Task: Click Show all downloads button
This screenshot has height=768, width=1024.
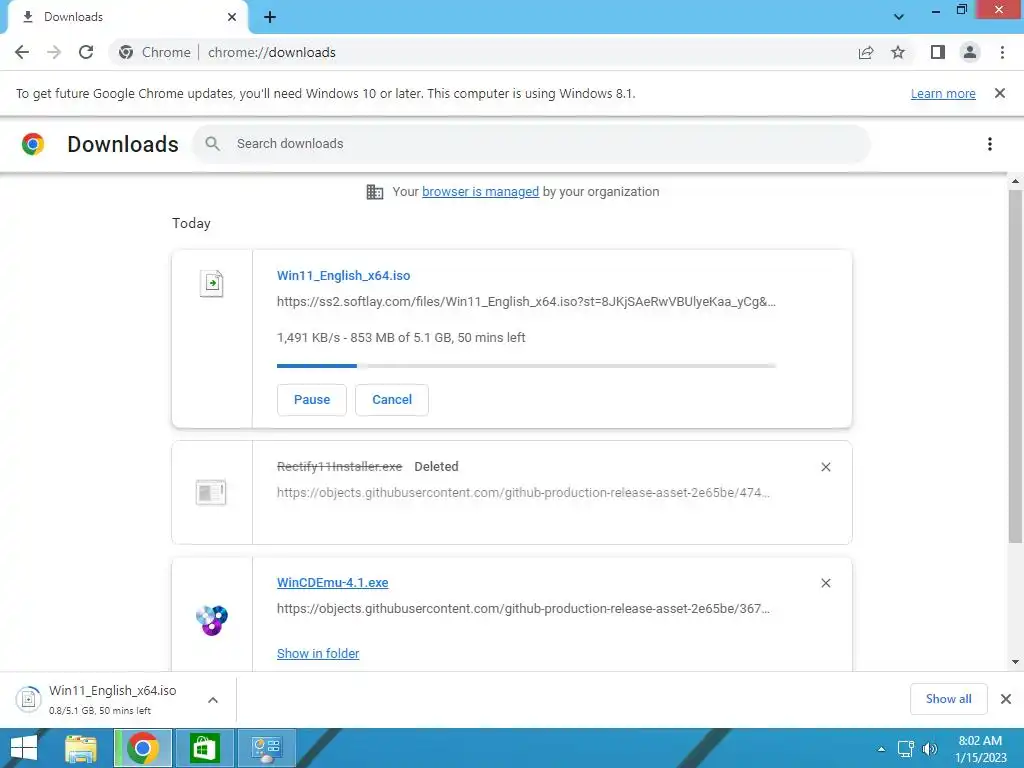Action: 948,699
